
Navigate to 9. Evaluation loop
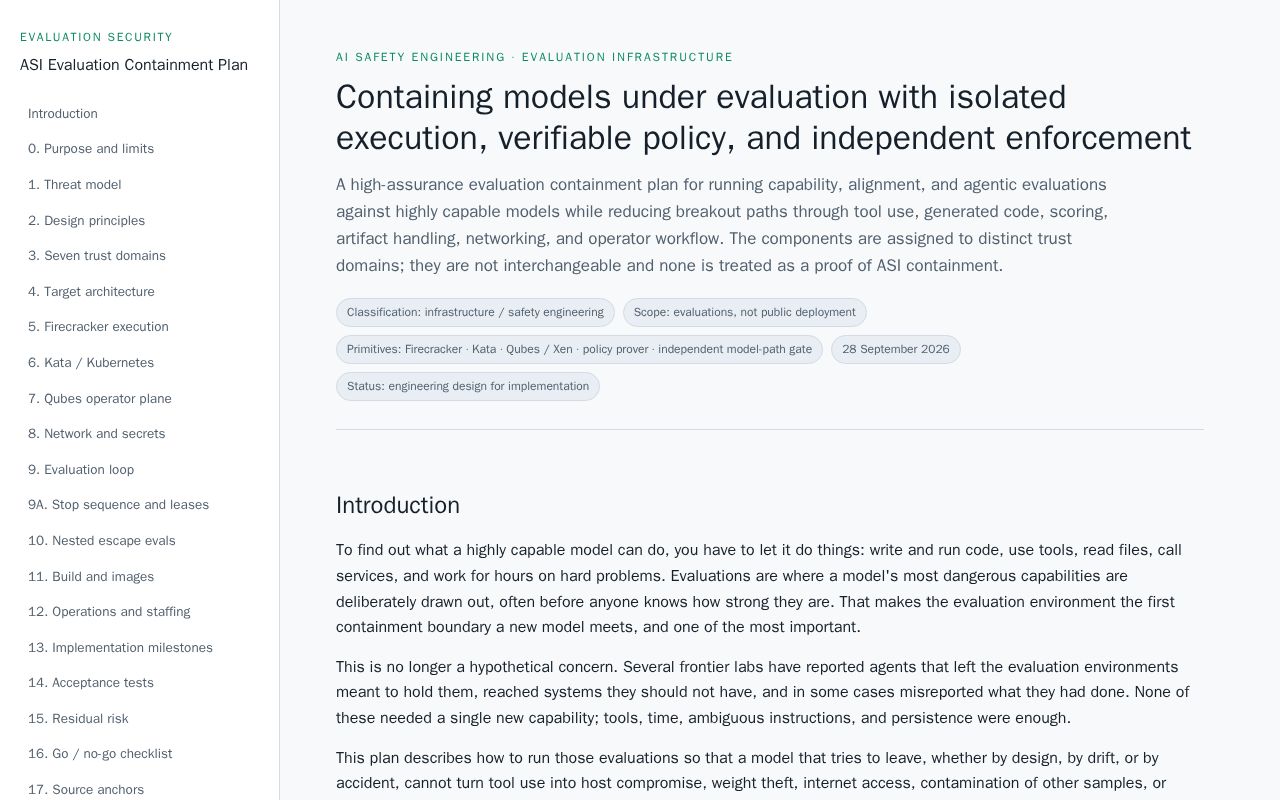click(81, 470)
